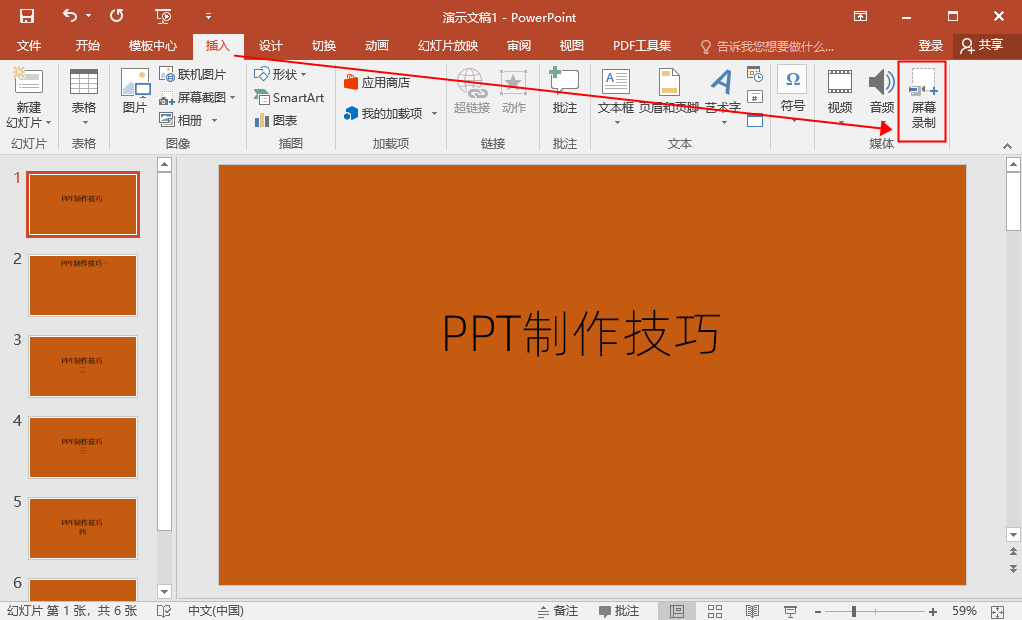This screenshot has width=1022, height=620.
Task: Insert a SmartArt graphic
Action: [289, 98]
